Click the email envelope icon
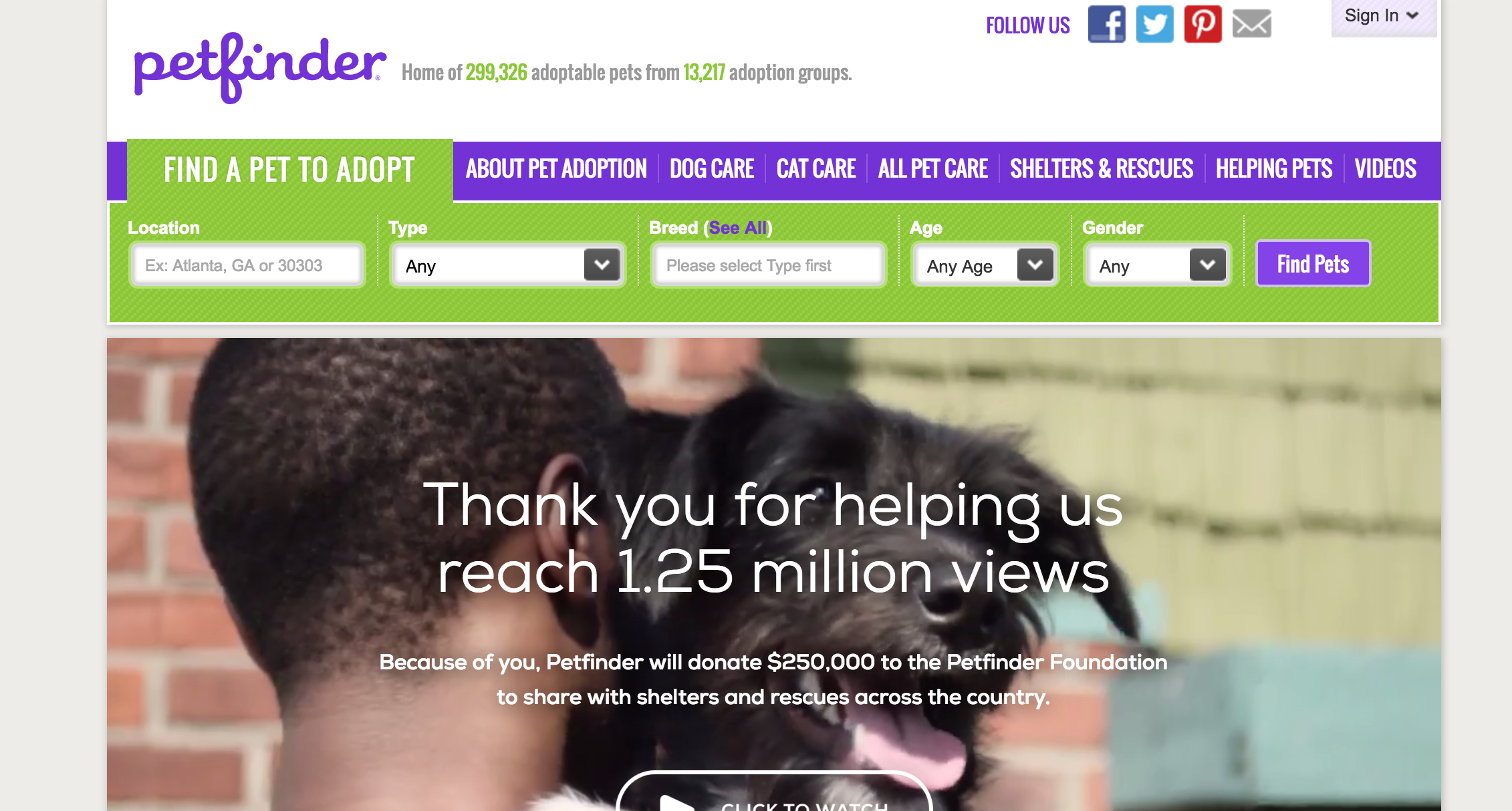This screenshot has height=811, width=1512. coord(1252,24)
